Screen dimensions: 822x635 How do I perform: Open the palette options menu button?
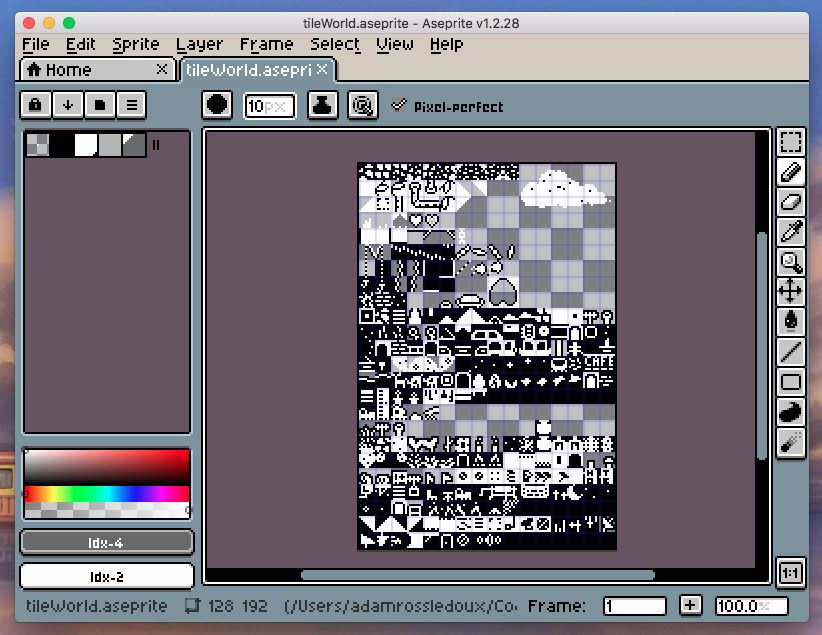click(131, 104)
